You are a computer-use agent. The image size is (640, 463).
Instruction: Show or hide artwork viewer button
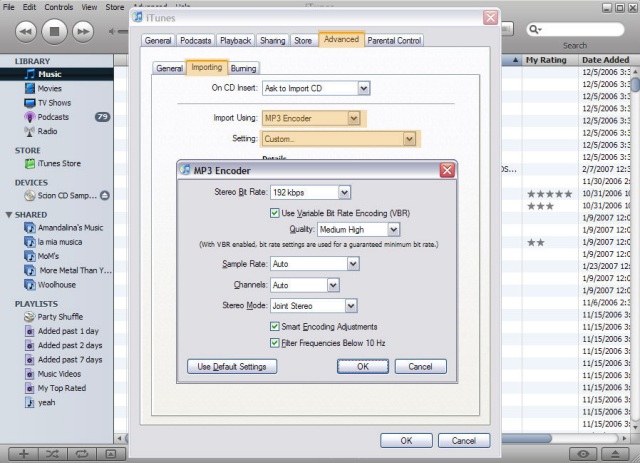[111, 454]
